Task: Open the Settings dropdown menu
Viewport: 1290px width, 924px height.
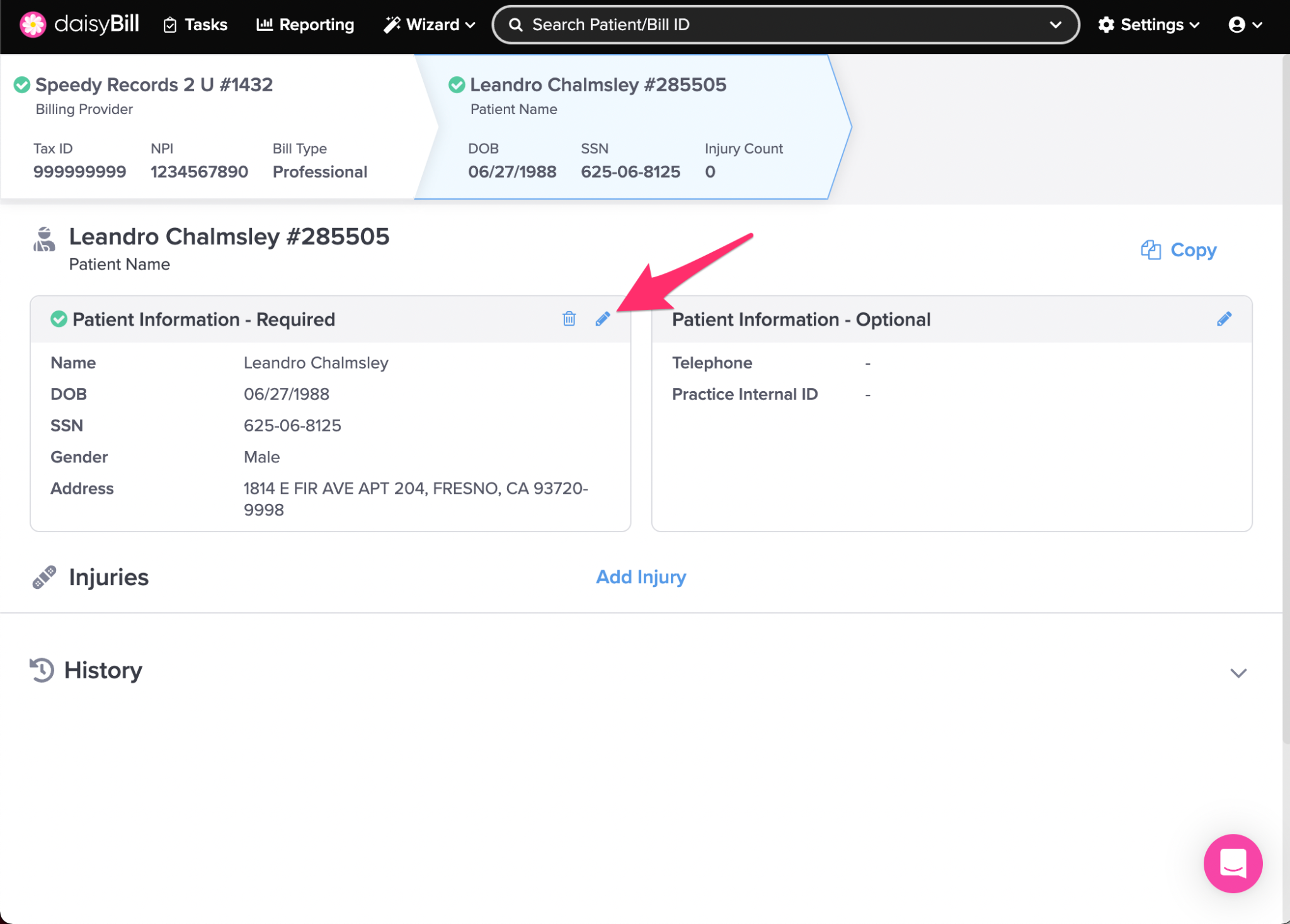Action: (1148, 25)
